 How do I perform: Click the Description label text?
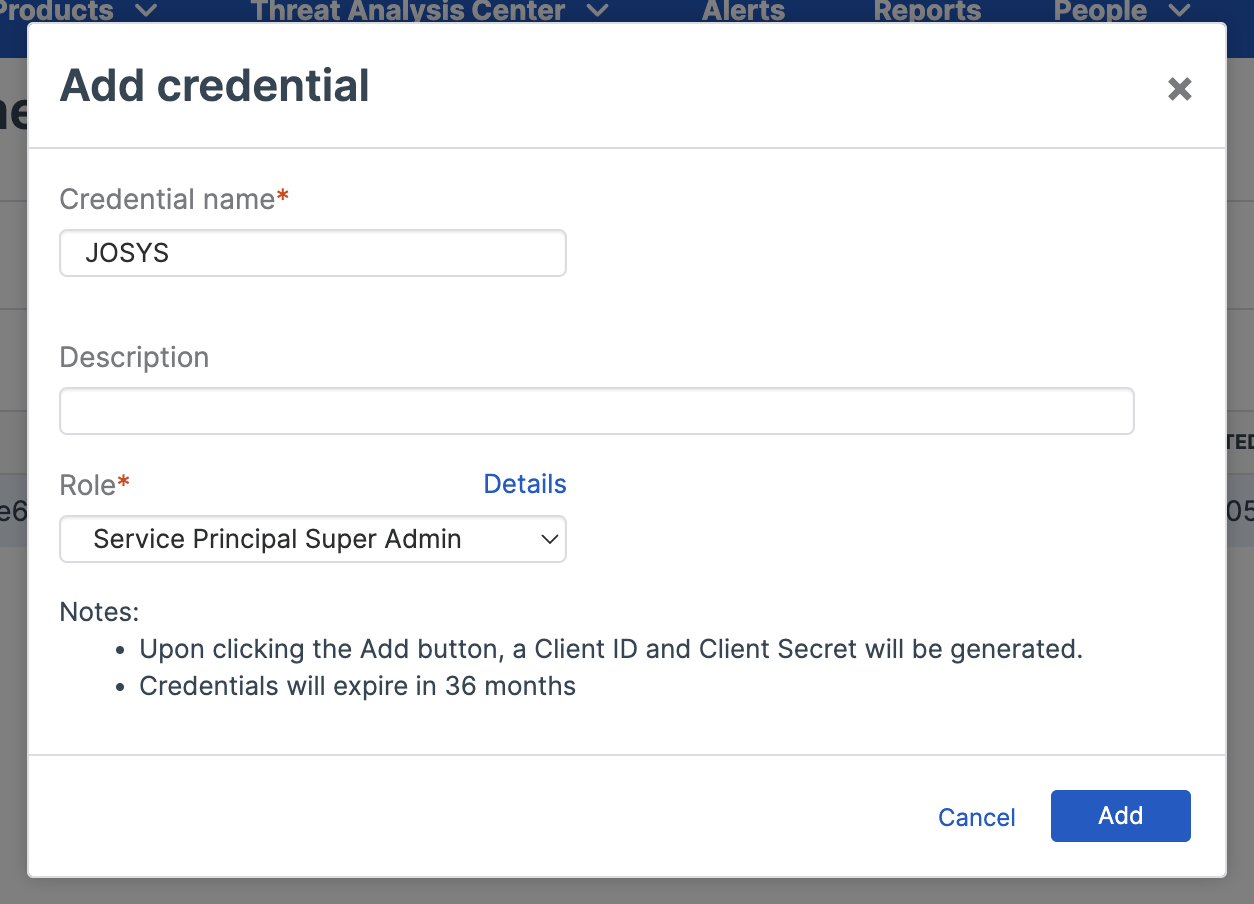[x=134, y=357]
